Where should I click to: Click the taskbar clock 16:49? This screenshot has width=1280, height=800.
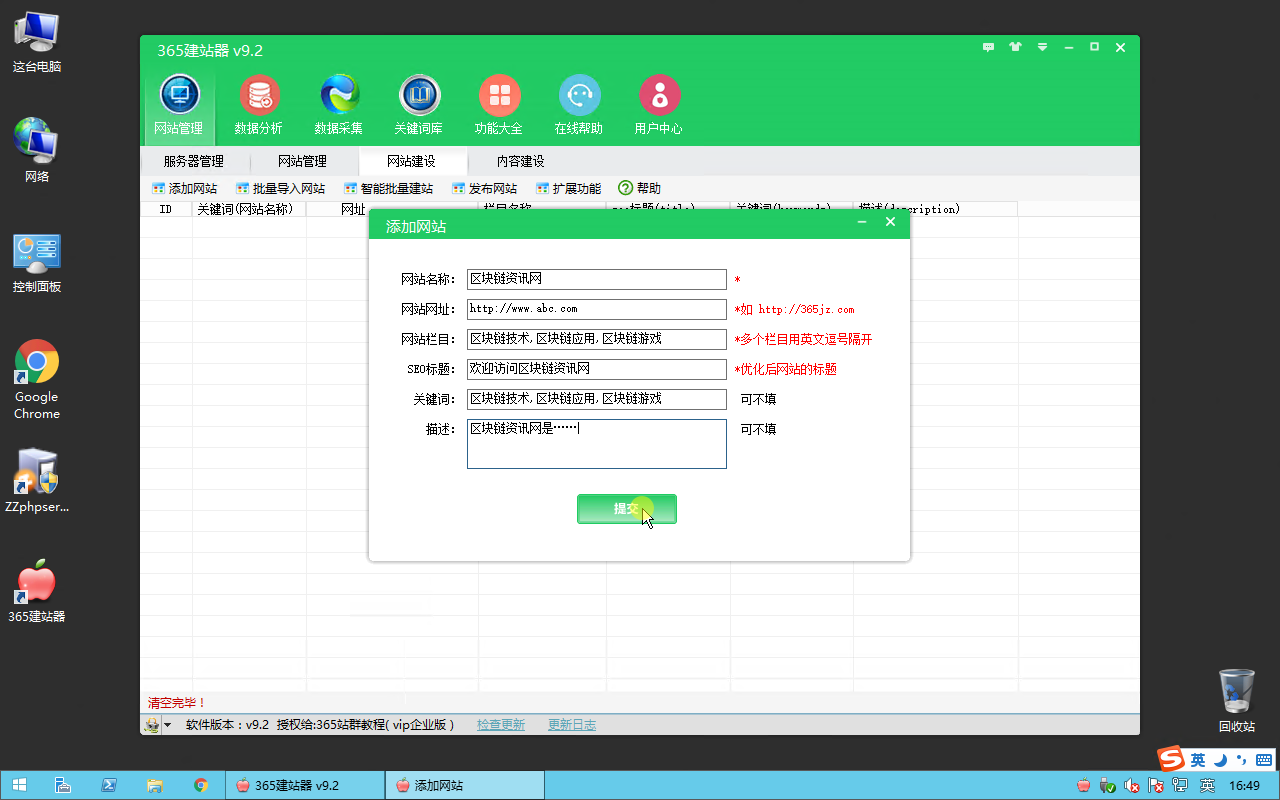point(1244,786)
